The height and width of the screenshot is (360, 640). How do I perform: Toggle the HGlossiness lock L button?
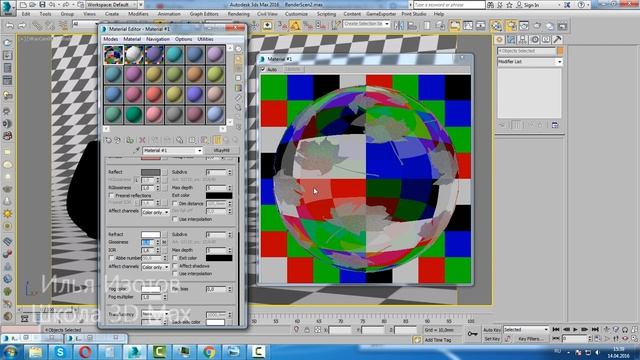(137, 180)
